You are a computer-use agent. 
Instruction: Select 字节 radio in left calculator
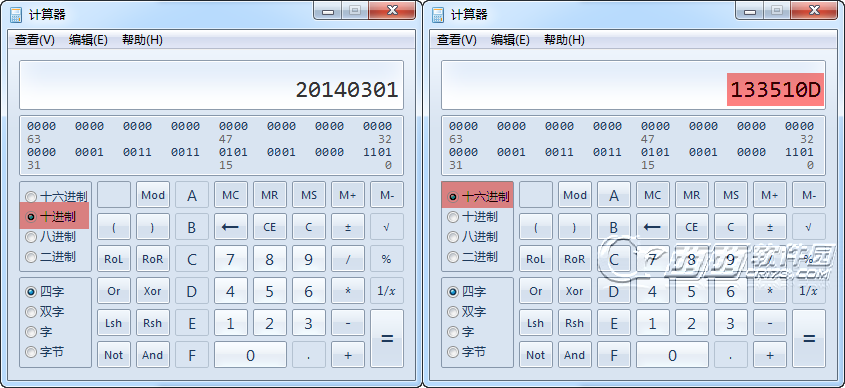click(45, 352)
